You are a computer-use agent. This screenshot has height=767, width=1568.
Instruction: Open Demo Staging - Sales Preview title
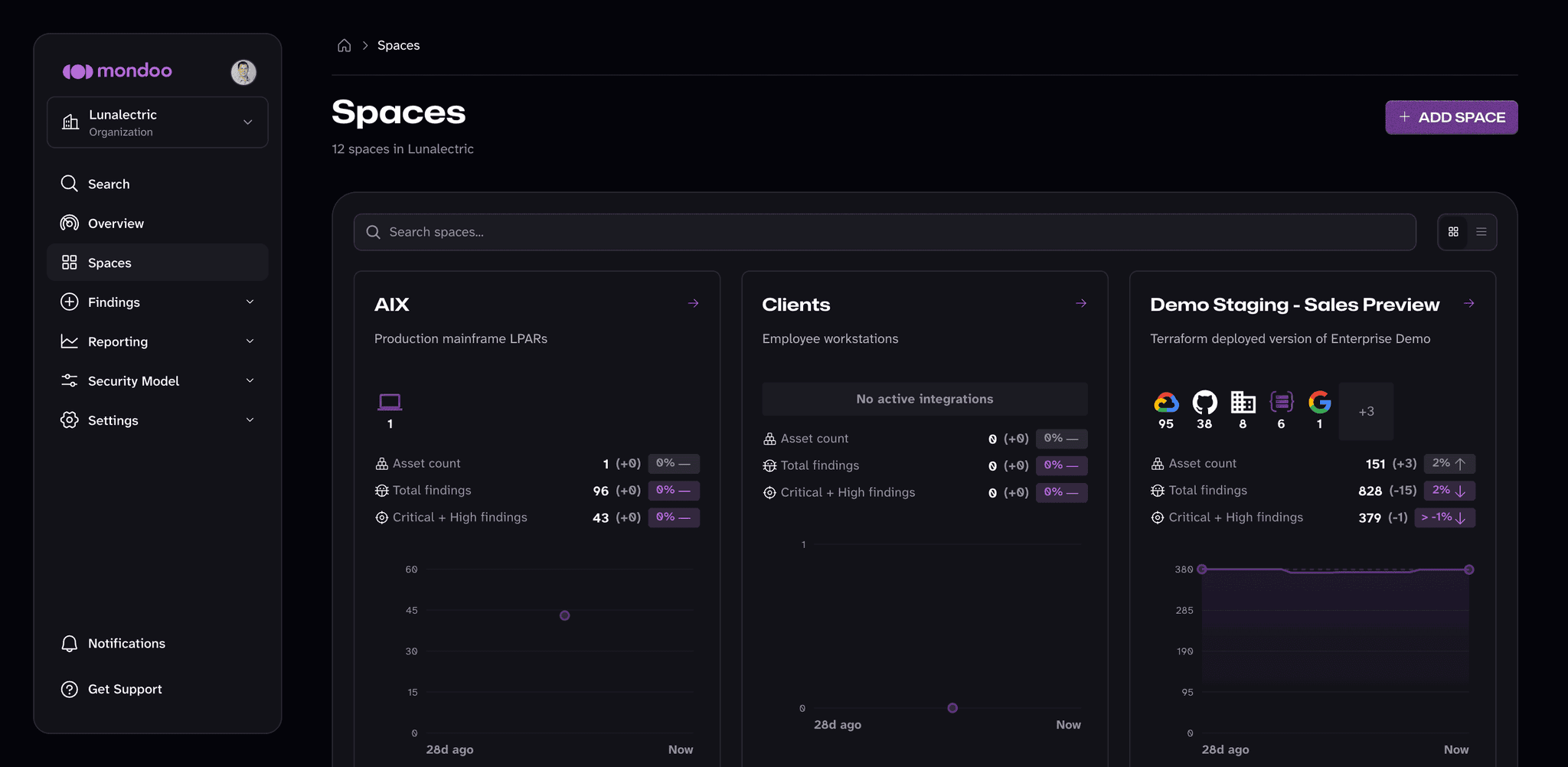(x=1295, y=305)
